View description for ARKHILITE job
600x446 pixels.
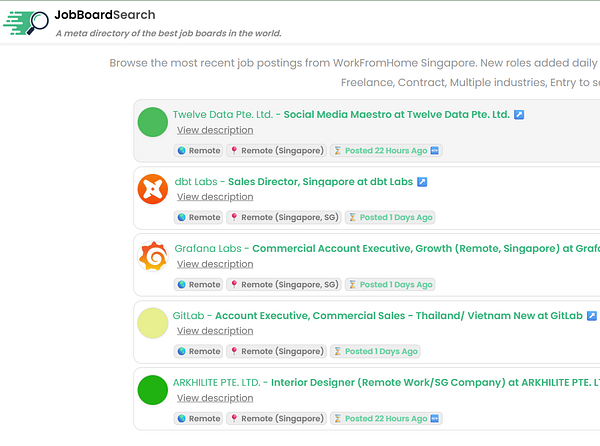coord(215,398)
